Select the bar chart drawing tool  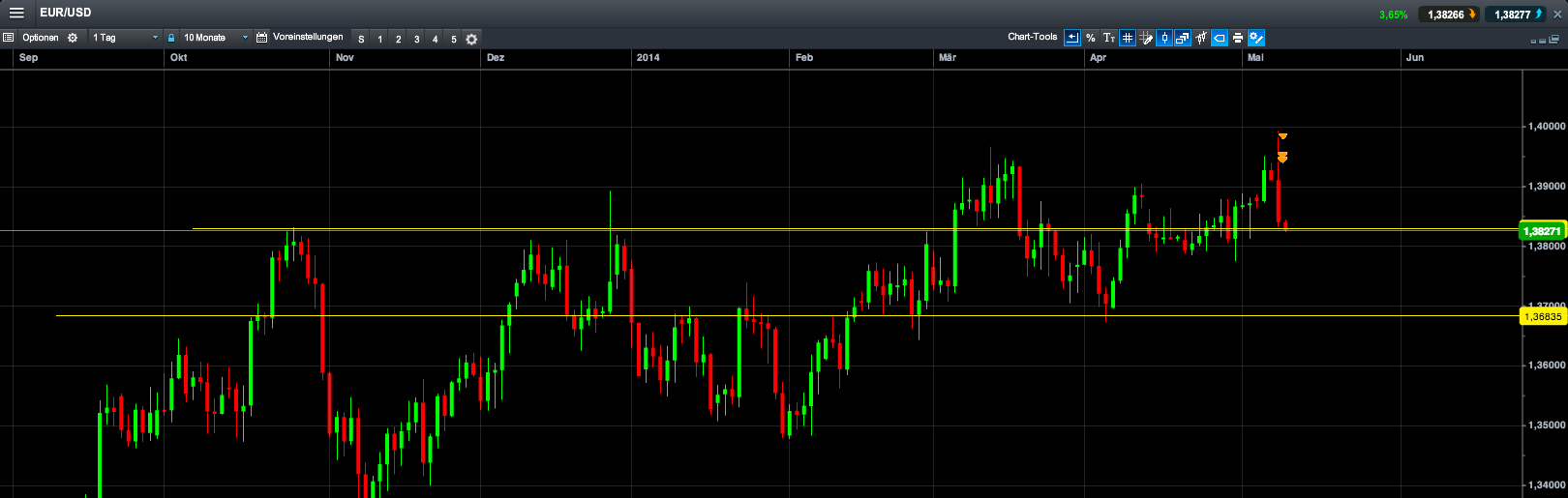1201,38
